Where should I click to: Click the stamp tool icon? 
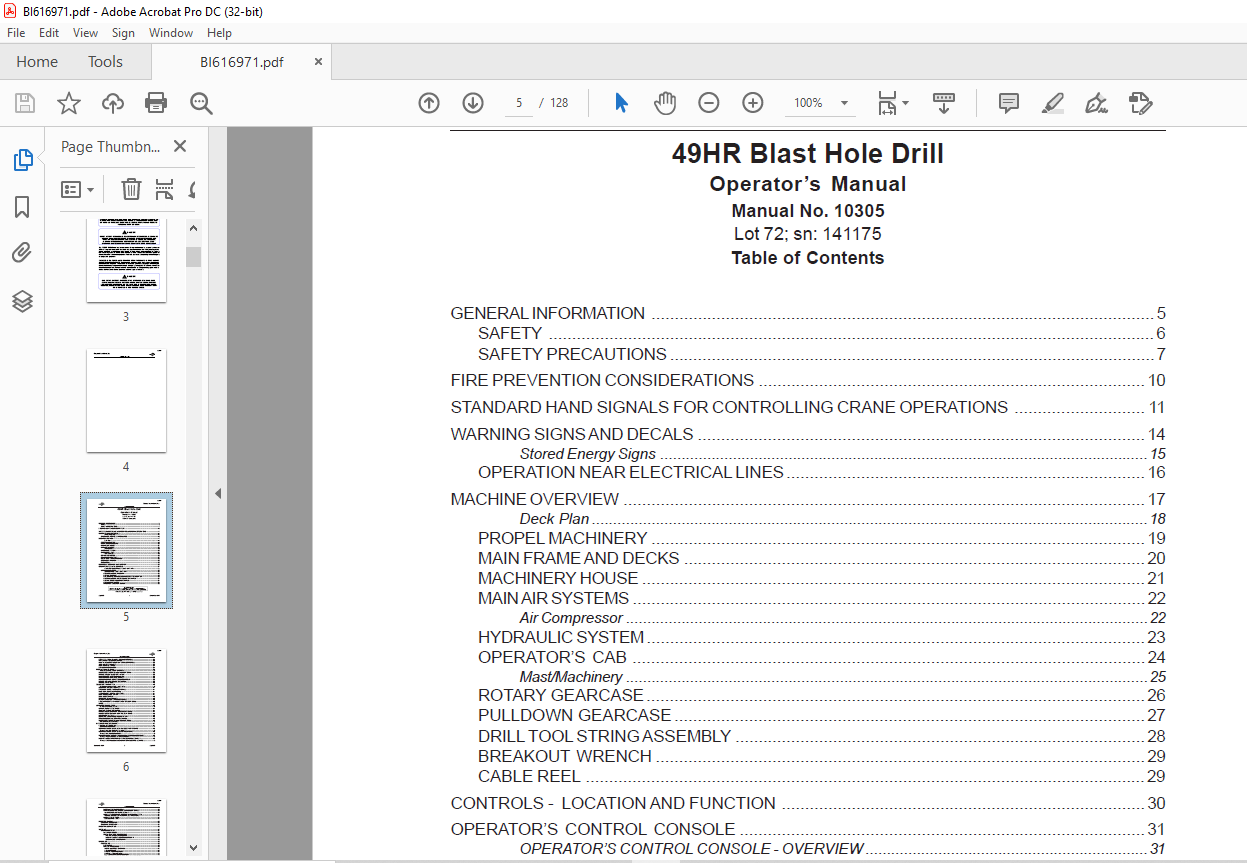[x=1140, y=103]
